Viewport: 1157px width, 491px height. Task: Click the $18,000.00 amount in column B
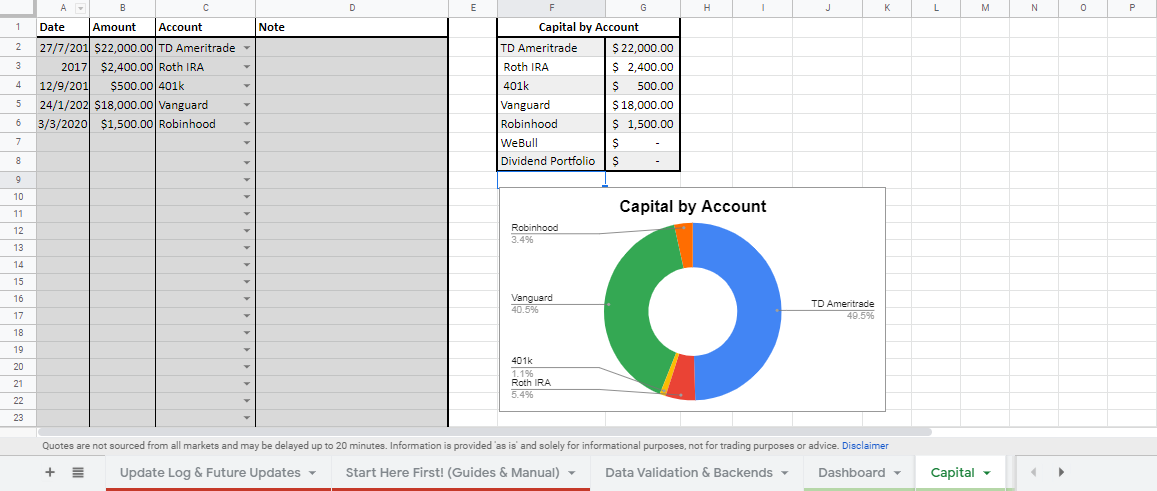[x=122, y=105]
